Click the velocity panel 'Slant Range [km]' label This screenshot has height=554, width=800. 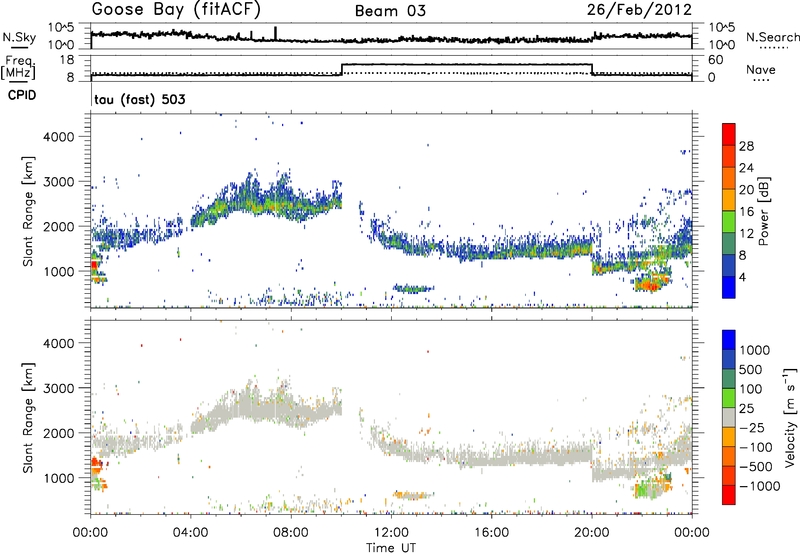28,418
